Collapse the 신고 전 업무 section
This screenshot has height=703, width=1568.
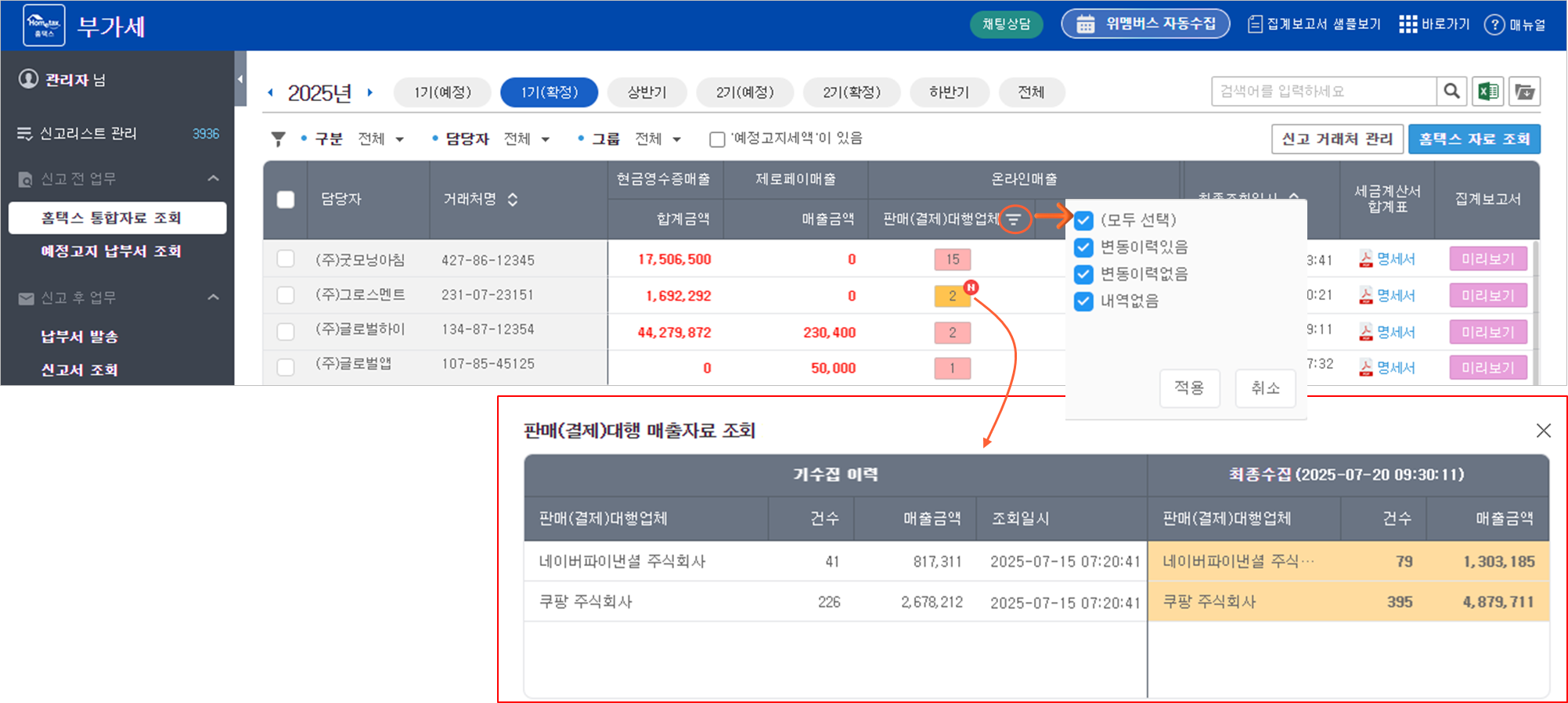(x=213, y=179)
